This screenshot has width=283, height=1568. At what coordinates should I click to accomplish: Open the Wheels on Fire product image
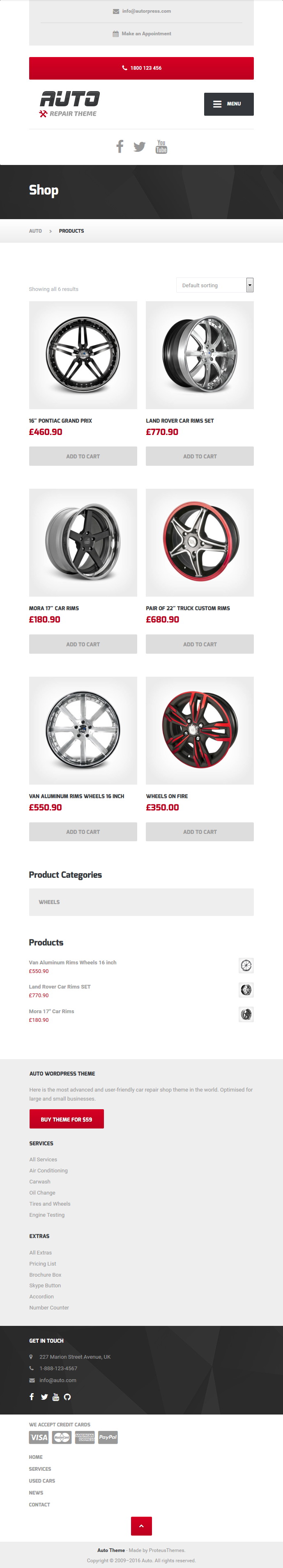[200, 730]
